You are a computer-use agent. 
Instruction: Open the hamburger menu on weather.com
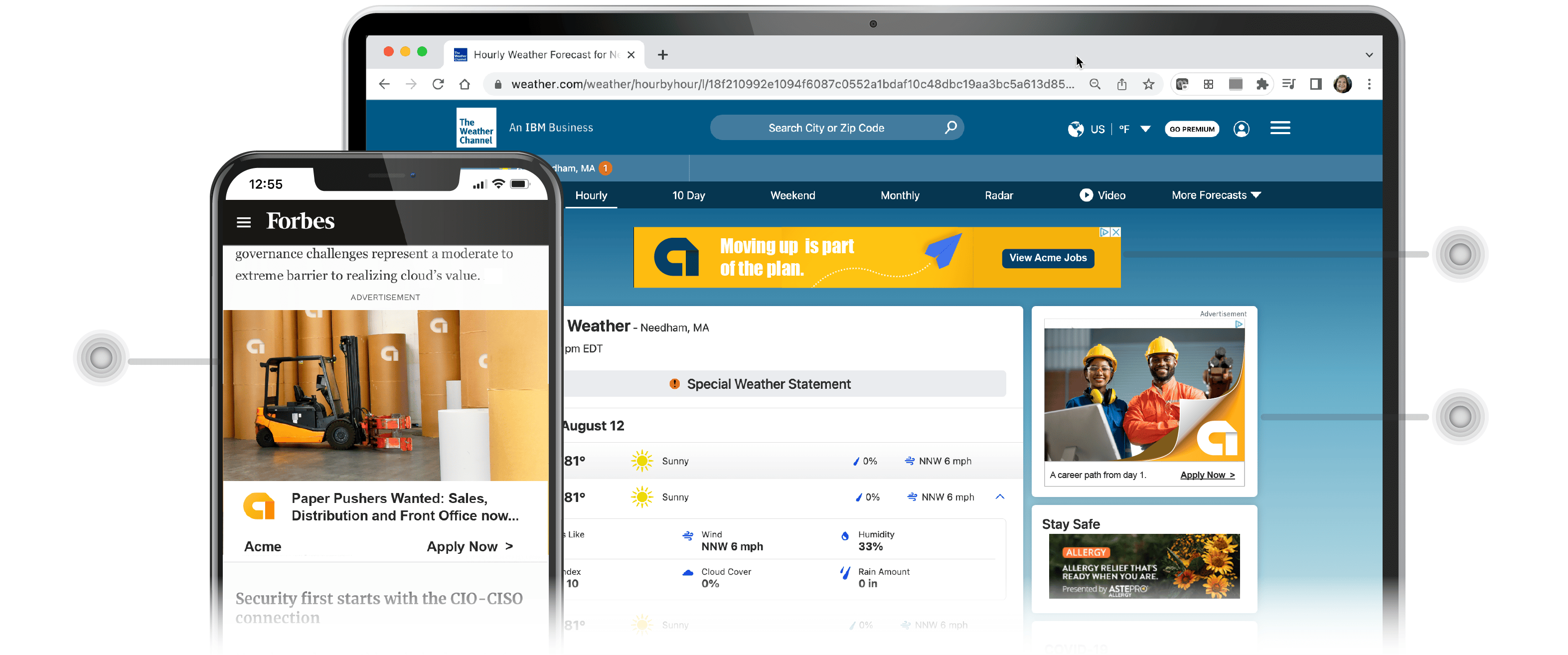tap(1279, 128)
